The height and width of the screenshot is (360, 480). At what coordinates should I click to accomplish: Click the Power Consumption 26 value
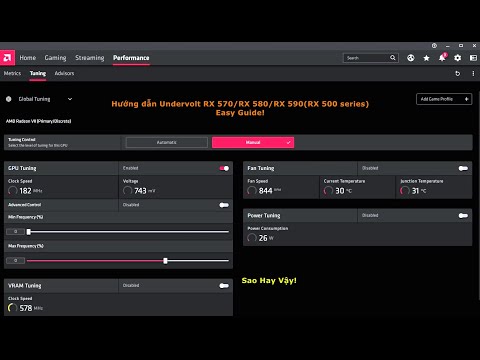[x=263, y=238]
